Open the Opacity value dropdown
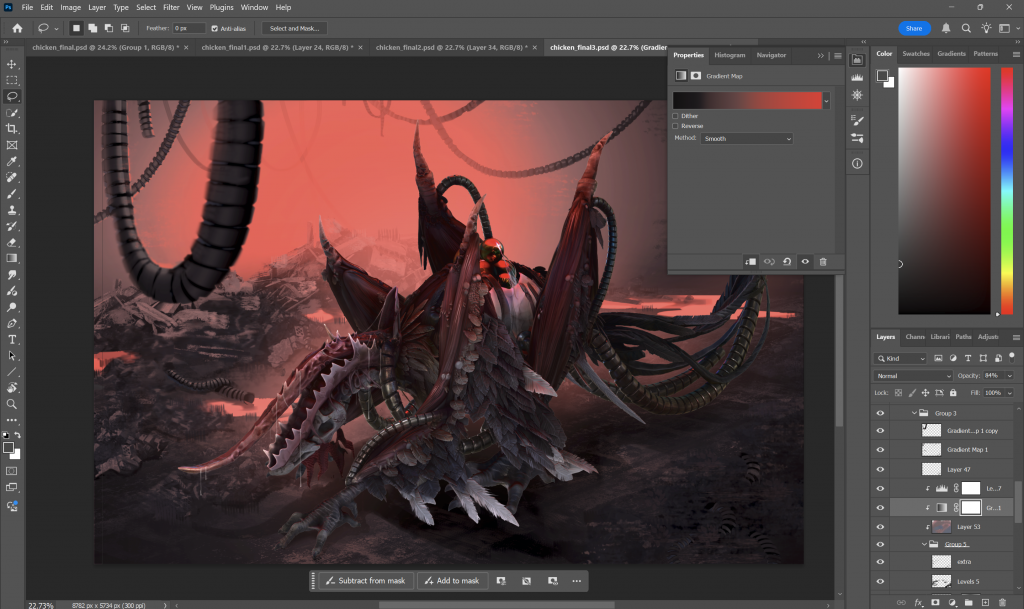The image size is (1024, 609). pos(1010,376)
